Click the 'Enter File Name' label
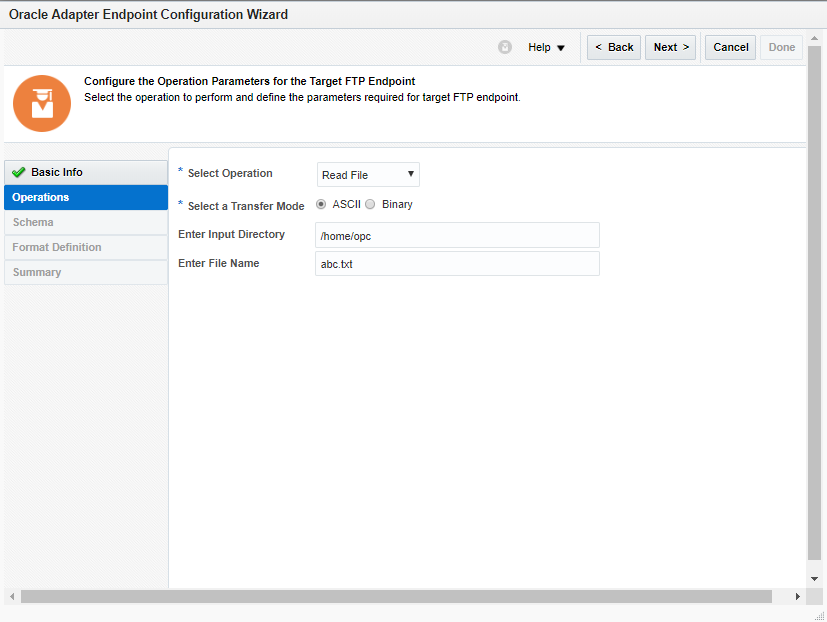 click(x=218, y=263)
